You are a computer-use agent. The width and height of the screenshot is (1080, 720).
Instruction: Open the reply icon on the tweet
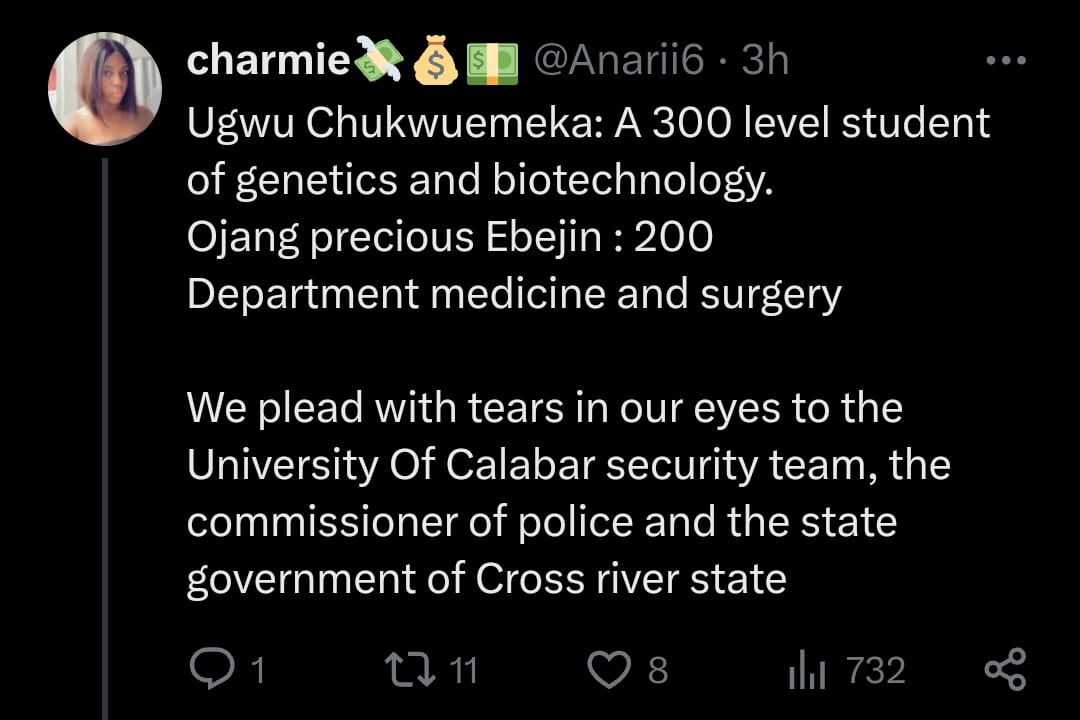tap(208, 669)
